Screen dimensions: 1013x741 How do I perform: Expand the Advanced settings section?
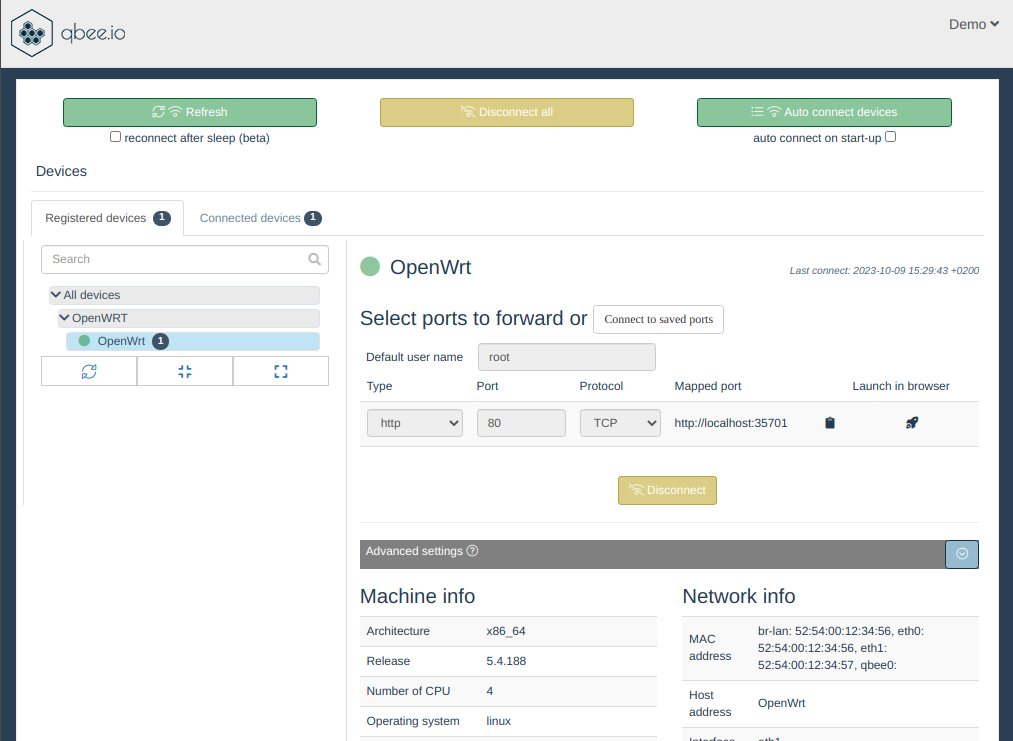tap(961, 553)
